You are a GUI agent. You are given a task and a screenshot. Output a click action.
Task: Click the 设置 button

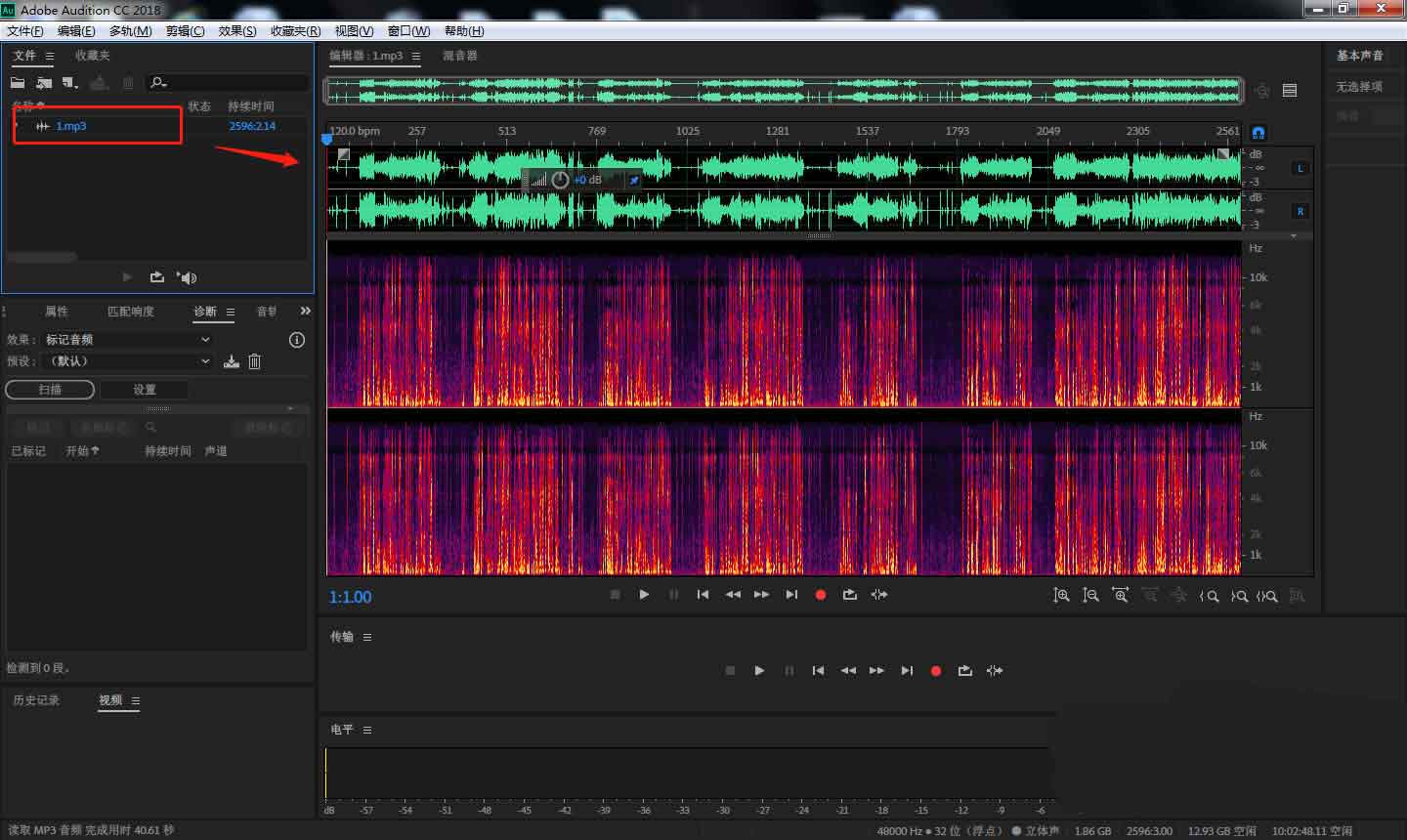(x=145, y=390)
